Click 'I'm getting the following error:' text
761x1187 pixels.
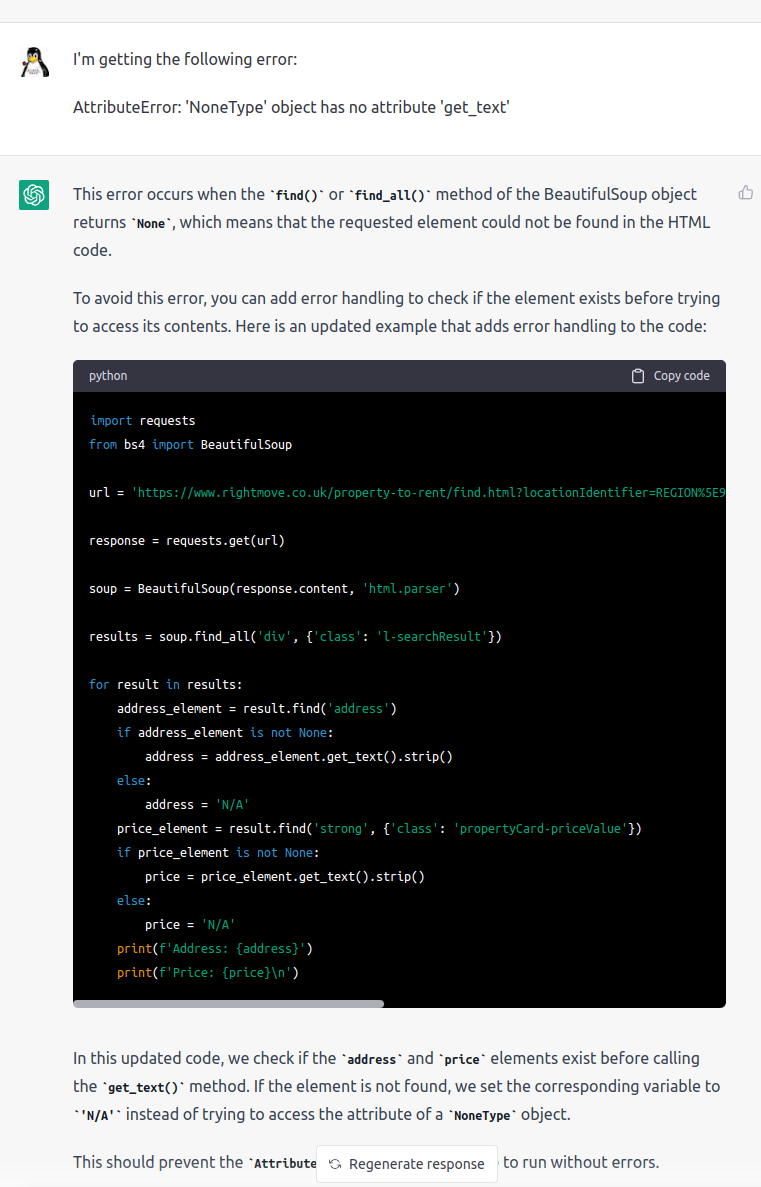(x=185, y=59)
